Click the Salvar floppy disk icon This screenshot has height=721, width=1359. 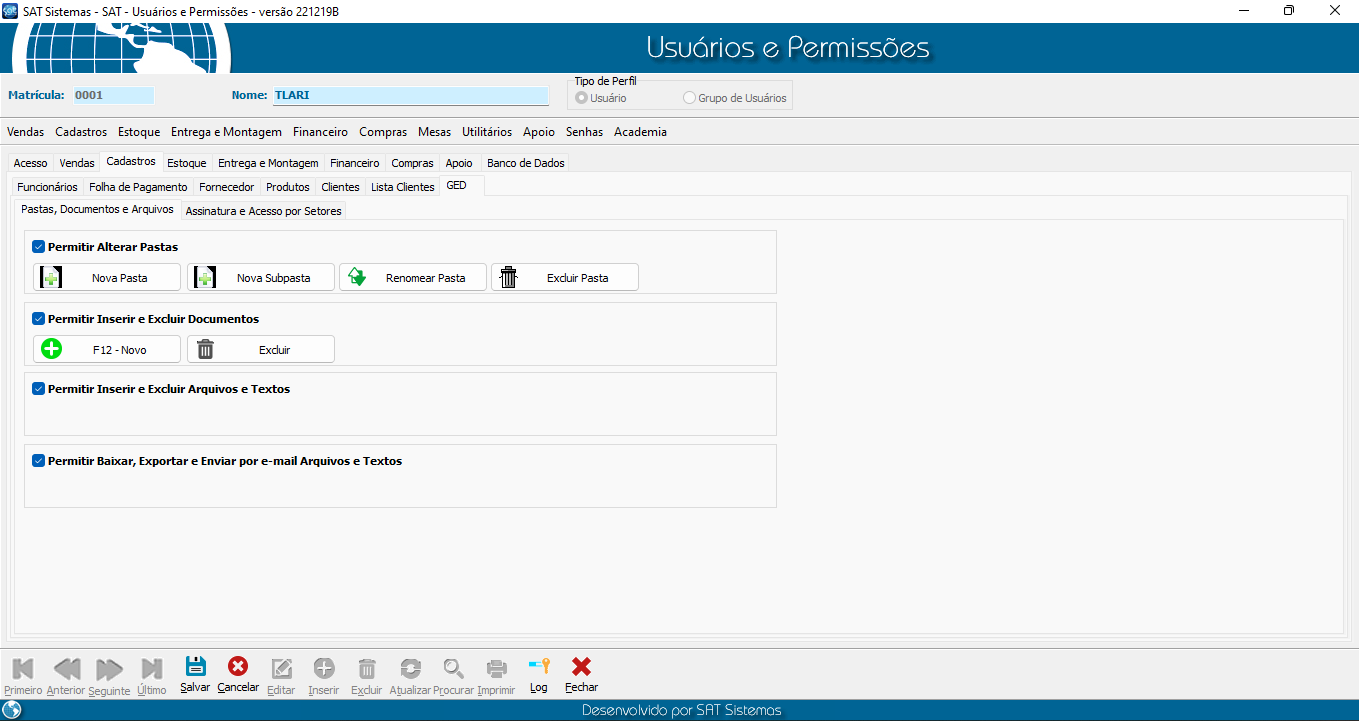click(195, 668)
